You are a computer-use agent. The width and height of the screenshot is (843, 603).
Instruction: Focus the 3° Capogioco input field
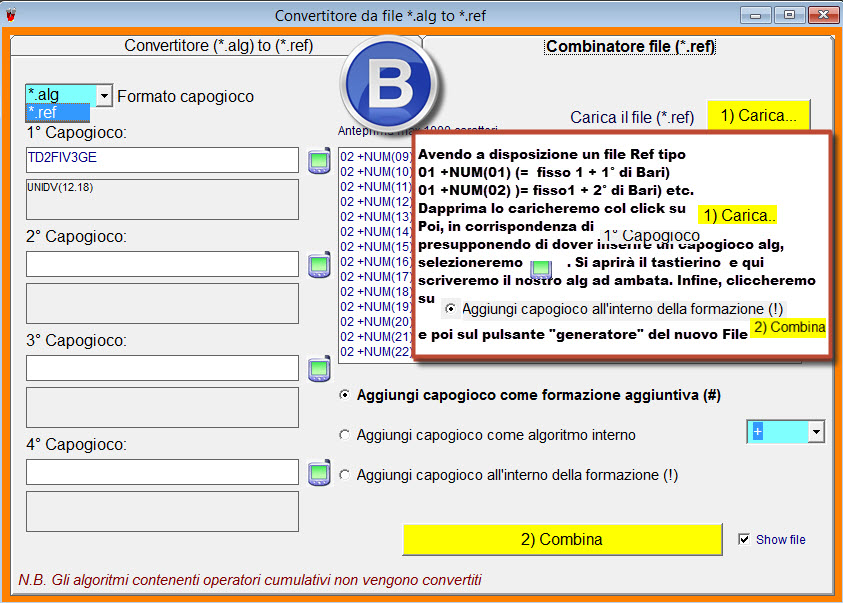coord(162,368)
